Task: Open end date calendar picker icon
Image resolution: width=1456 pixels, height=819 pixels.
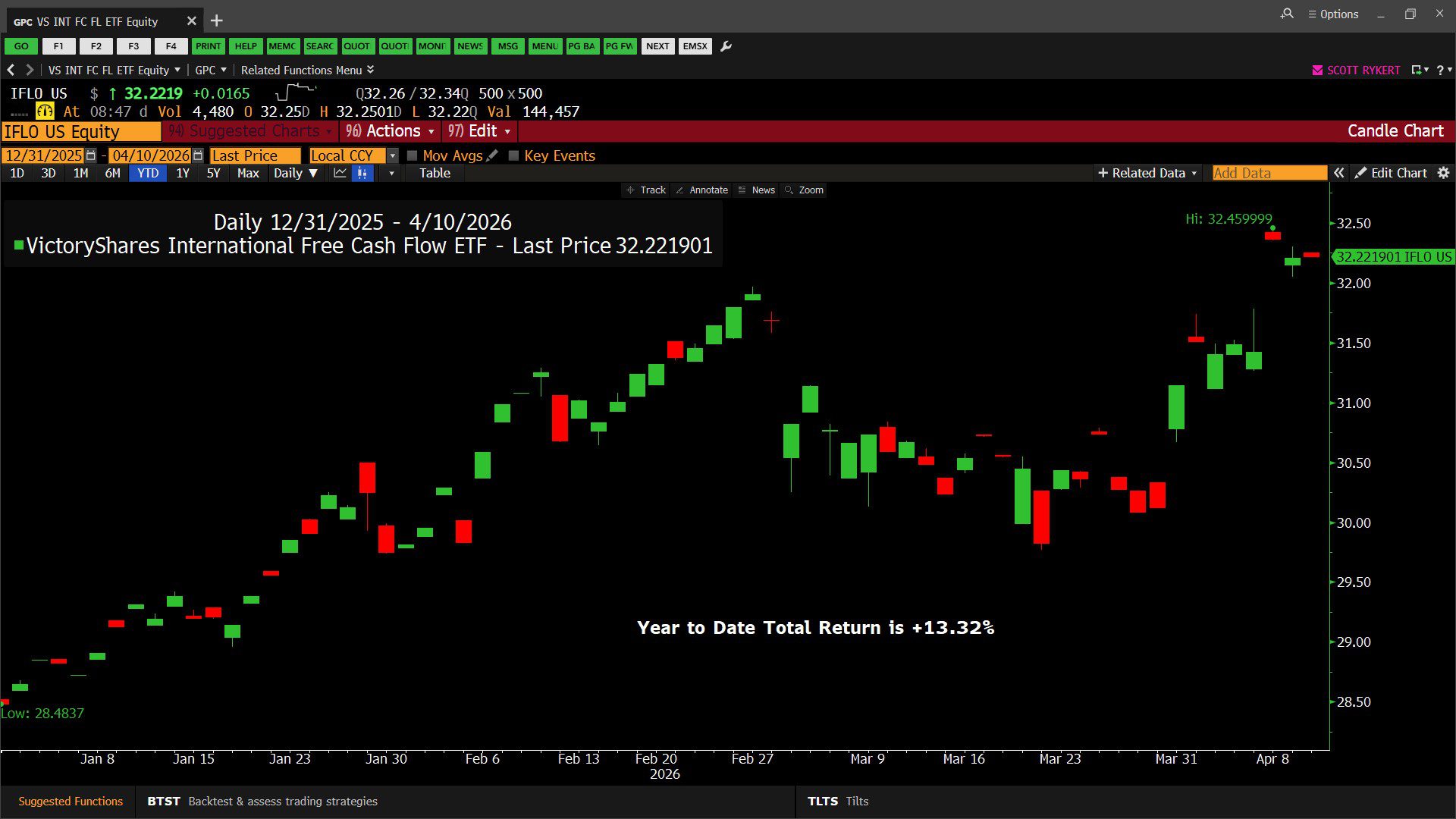Action: (198, 155)
